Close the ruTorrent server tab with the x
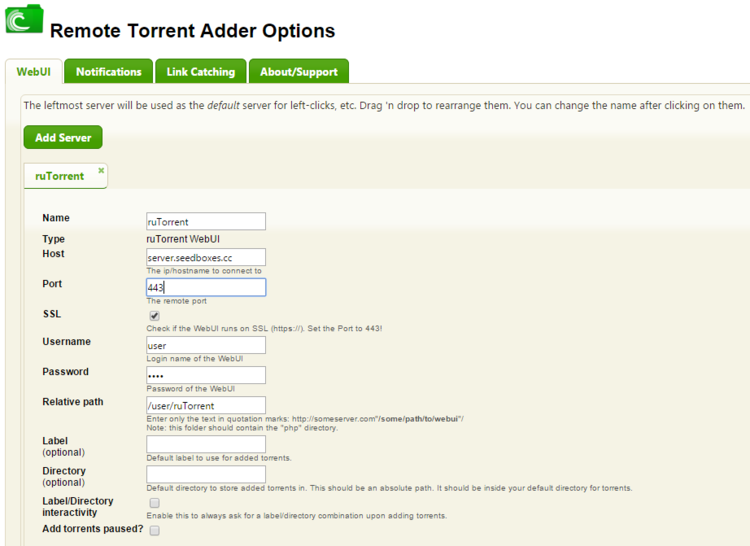Viewport: 750px width, 546px height. point(101,170)
